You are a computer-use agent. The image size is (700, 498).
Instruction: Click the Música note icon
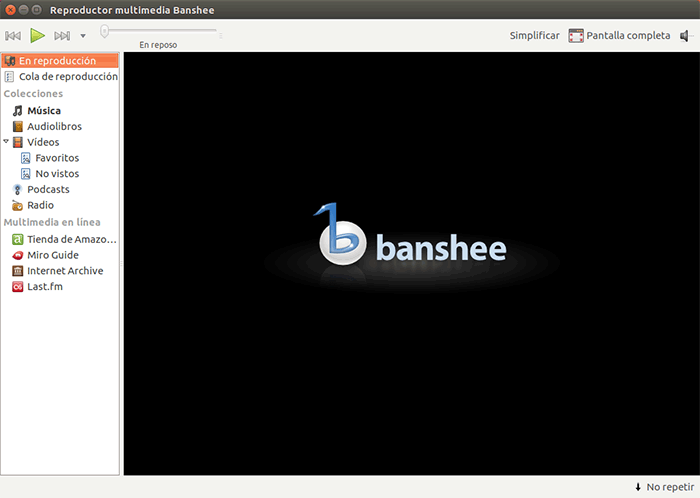pyautogui.click(x=17, y=111)
